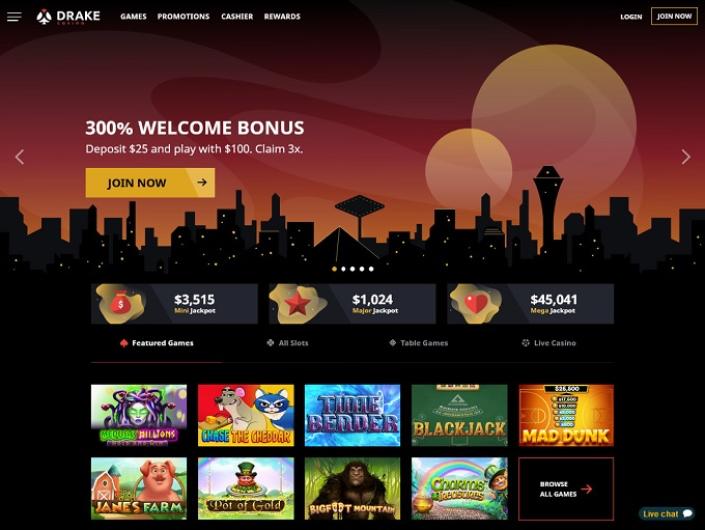This screenshot has height=530, width=705.
Task: Open the hamburger menu icon
Action: pyautogui.click(x=14, y=17)
